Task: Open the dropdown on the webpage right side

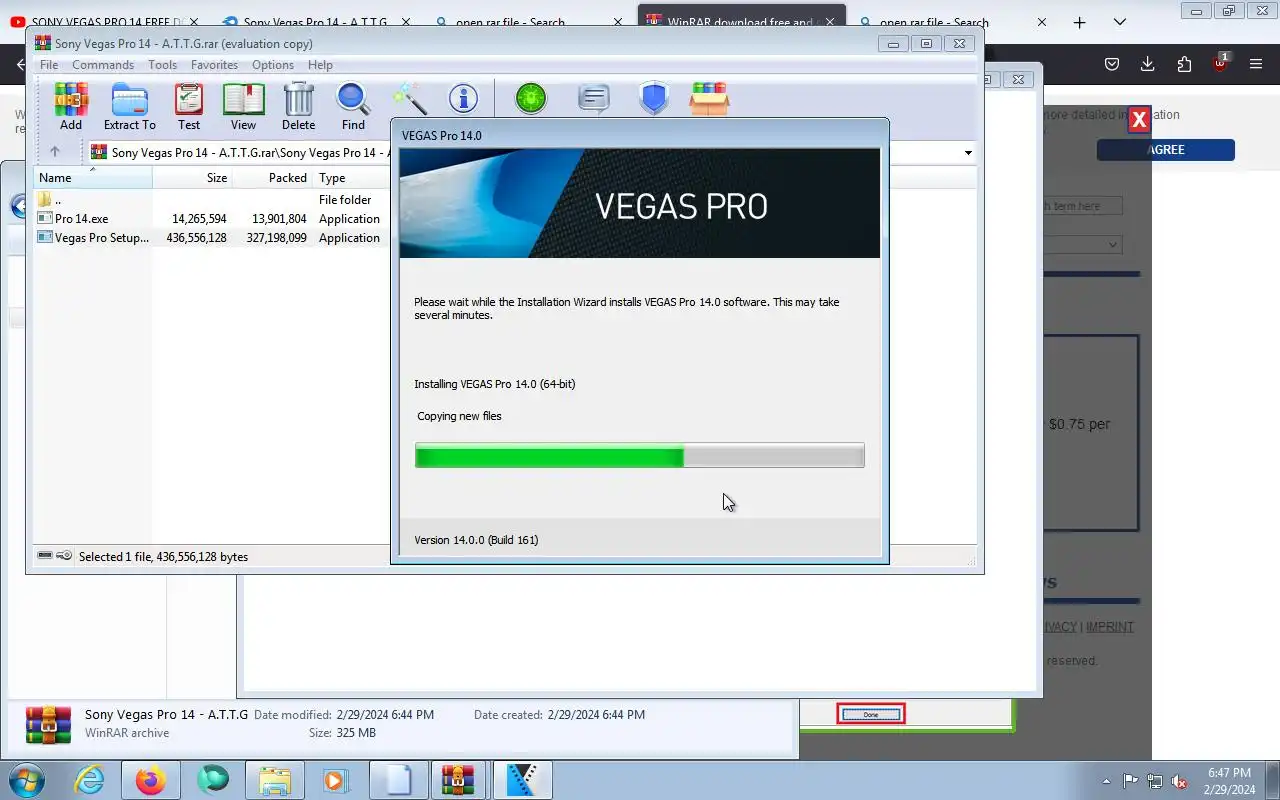Action: 1083,245
